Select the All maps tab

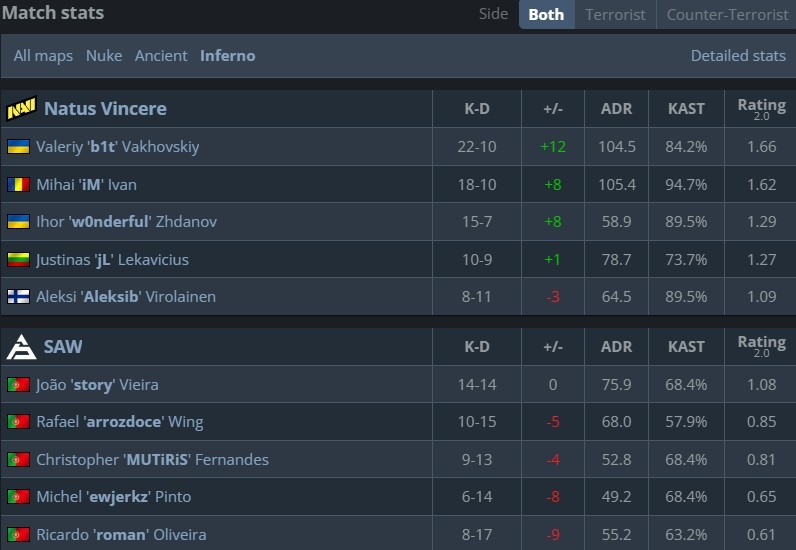point(43,56)
